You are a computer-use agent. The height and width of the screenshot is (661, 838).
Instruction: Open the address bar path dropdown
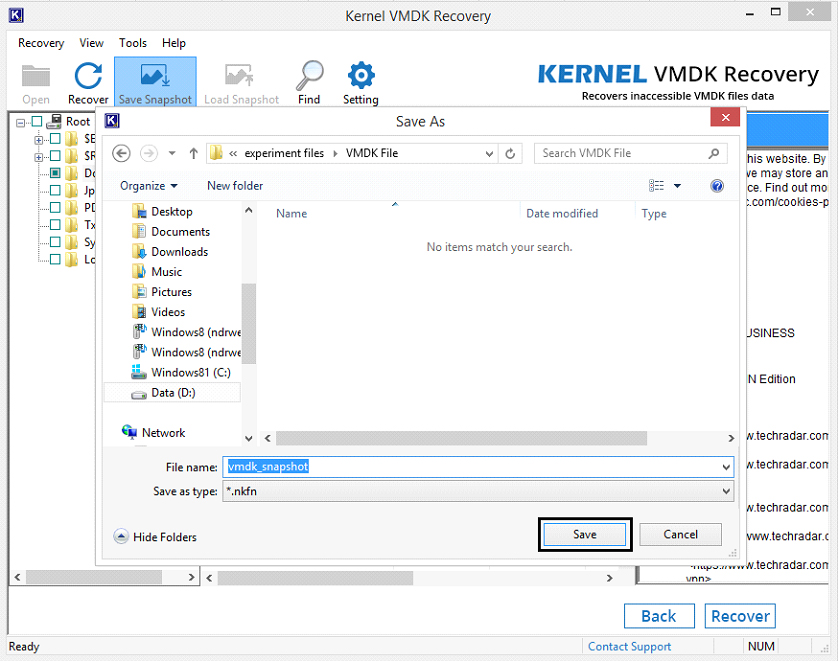(489, 154)
